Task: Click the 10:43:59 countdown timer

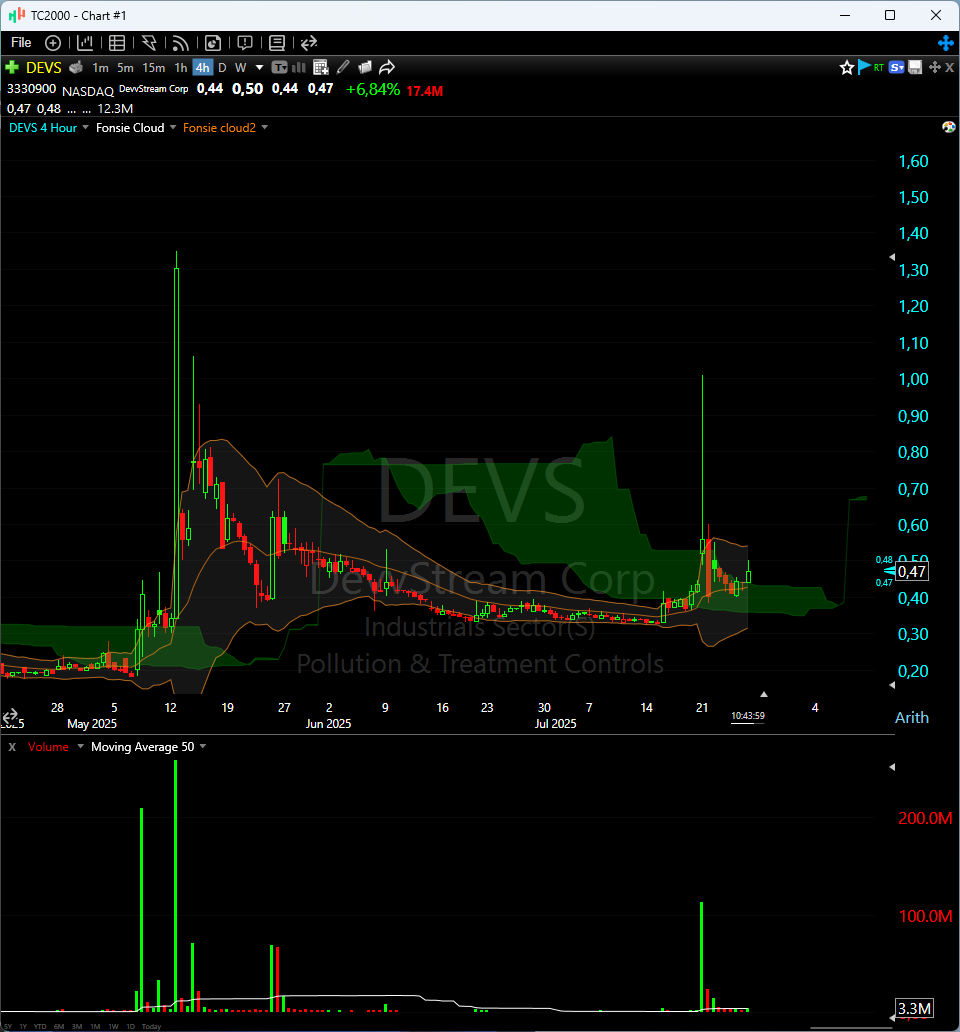Action: [748, 716]
